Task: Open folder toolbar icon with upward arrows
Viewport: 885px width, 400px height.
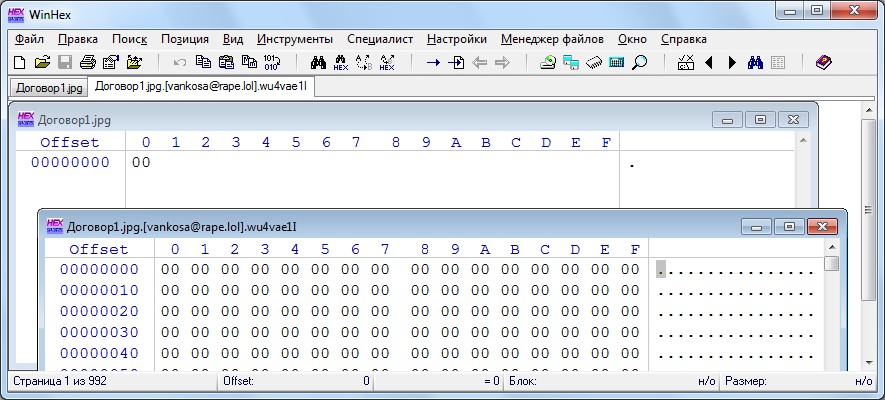Action: tap(134, 63)
